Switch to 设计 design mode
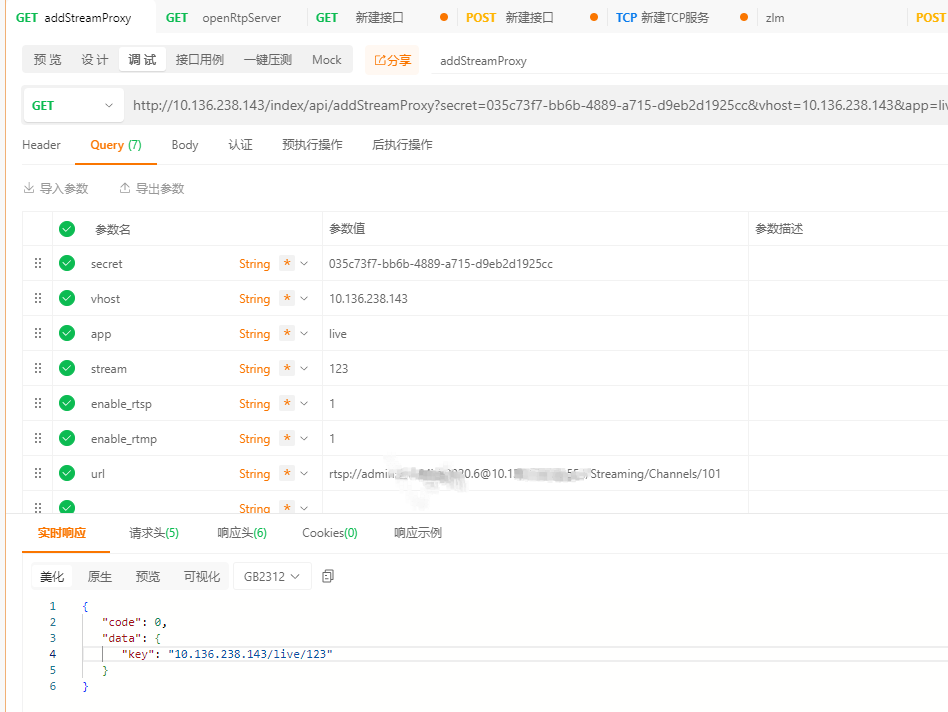Screen dimensions: 948x712 (95, 60)
